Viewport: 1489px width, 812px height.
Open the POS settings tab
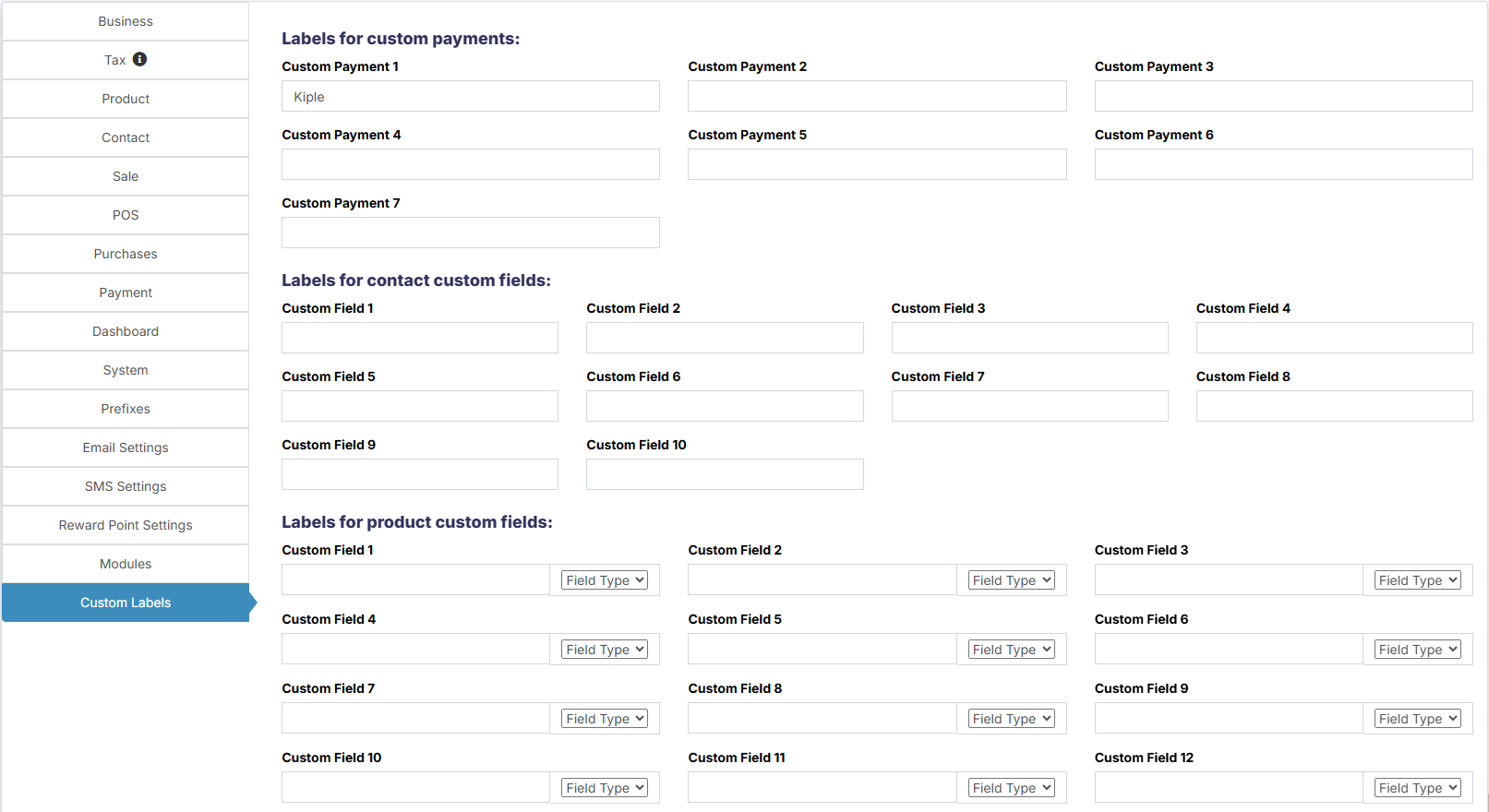click(x=126, y=215)
